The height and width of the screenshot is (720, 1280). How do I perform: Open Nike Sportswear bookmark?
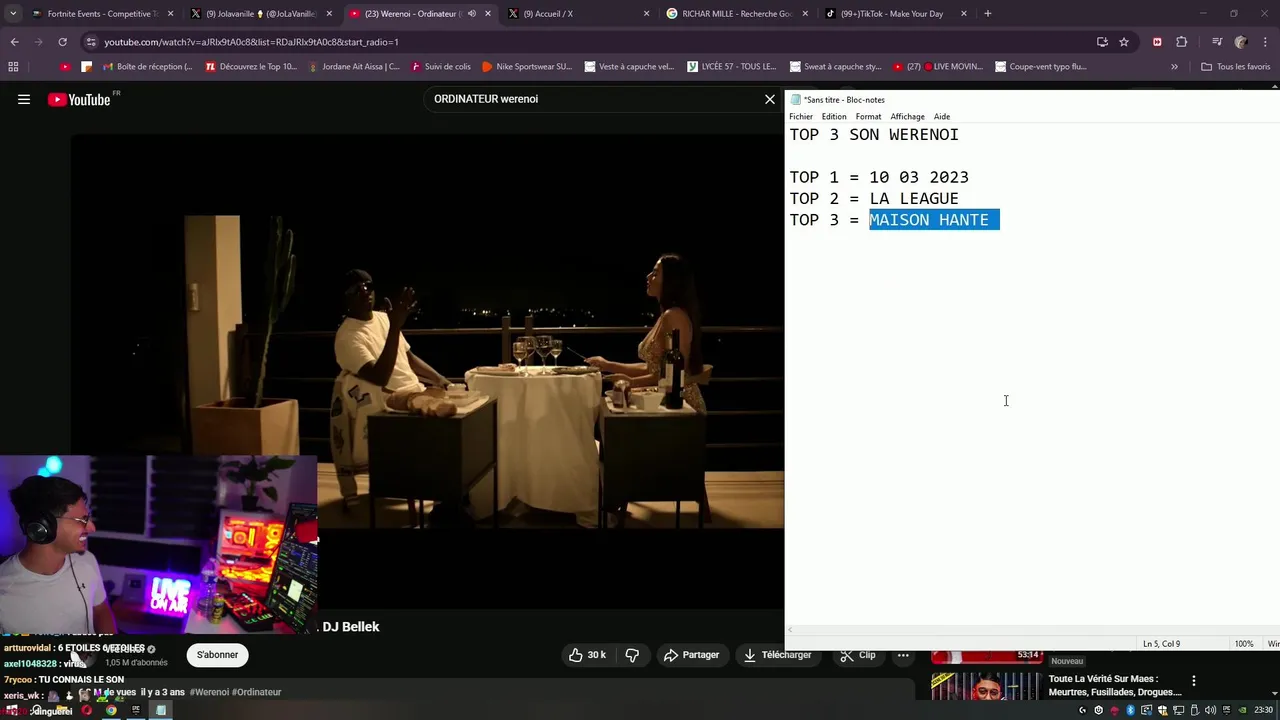click(527, 67)
